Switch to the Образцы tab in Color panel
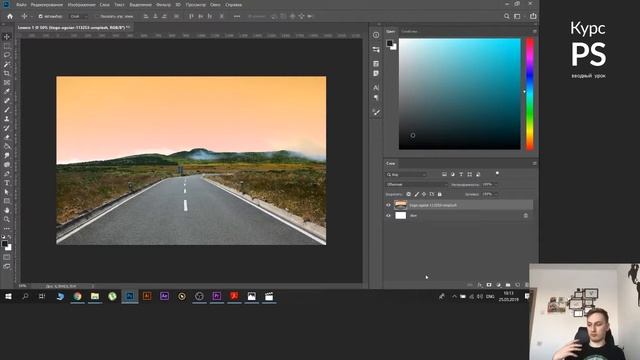The width and height of the screenshot is (640, 360). coord(409,31)
